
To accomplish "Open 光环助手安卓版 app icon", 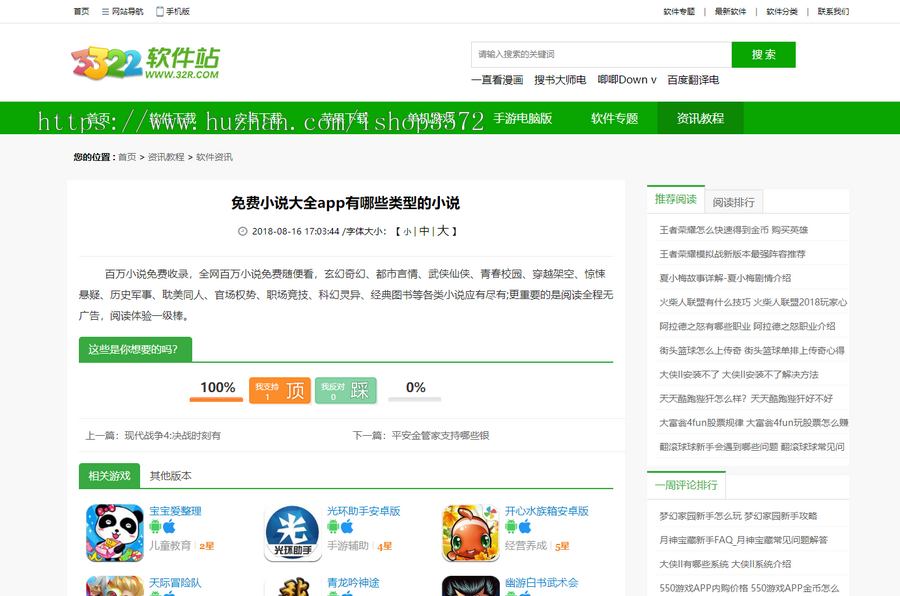I will (x=293, y=533).
